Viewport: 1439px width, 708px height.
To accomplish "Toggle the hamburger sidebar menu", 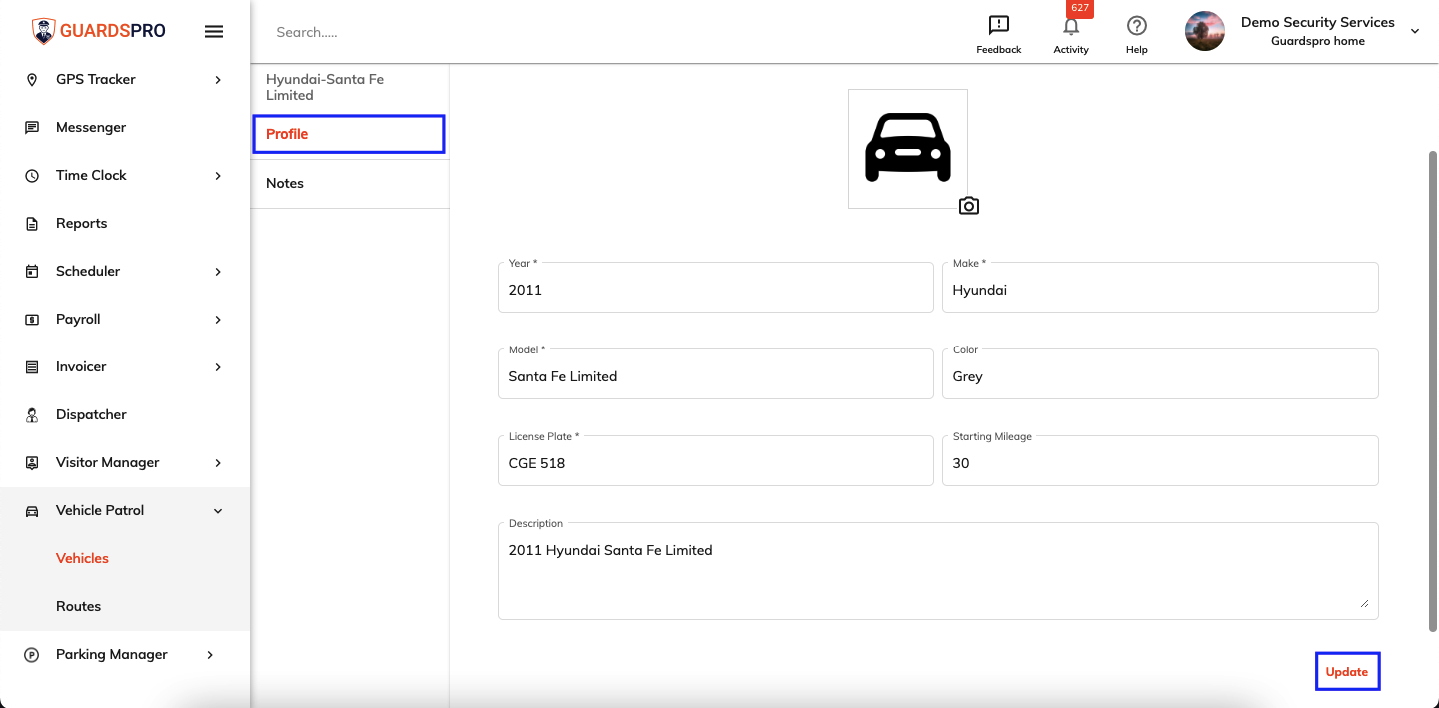I will pyautogui.click(x=214, y=31).
